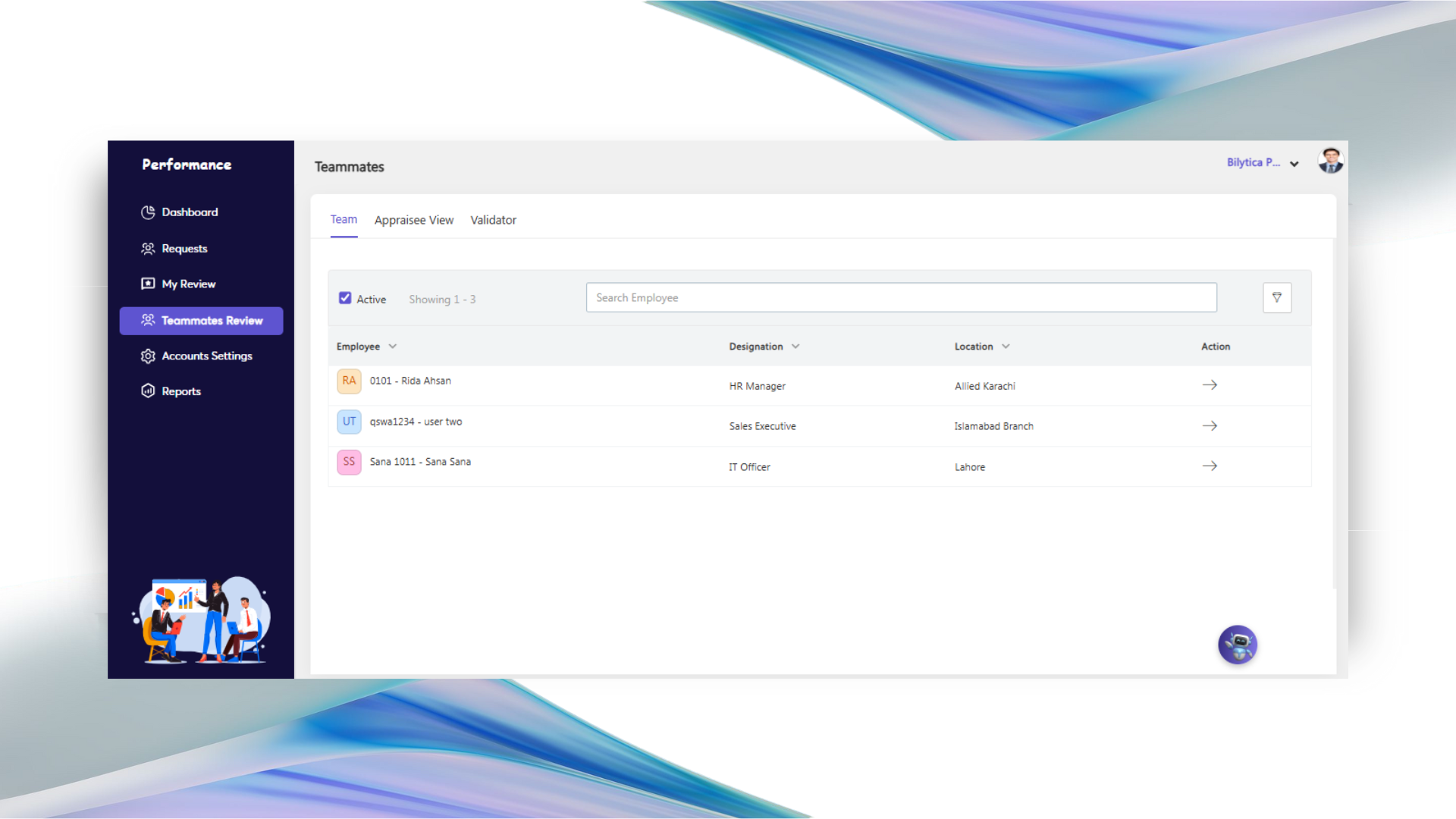
Task: Expand the Designation column chevron
Action: (795, 347)
